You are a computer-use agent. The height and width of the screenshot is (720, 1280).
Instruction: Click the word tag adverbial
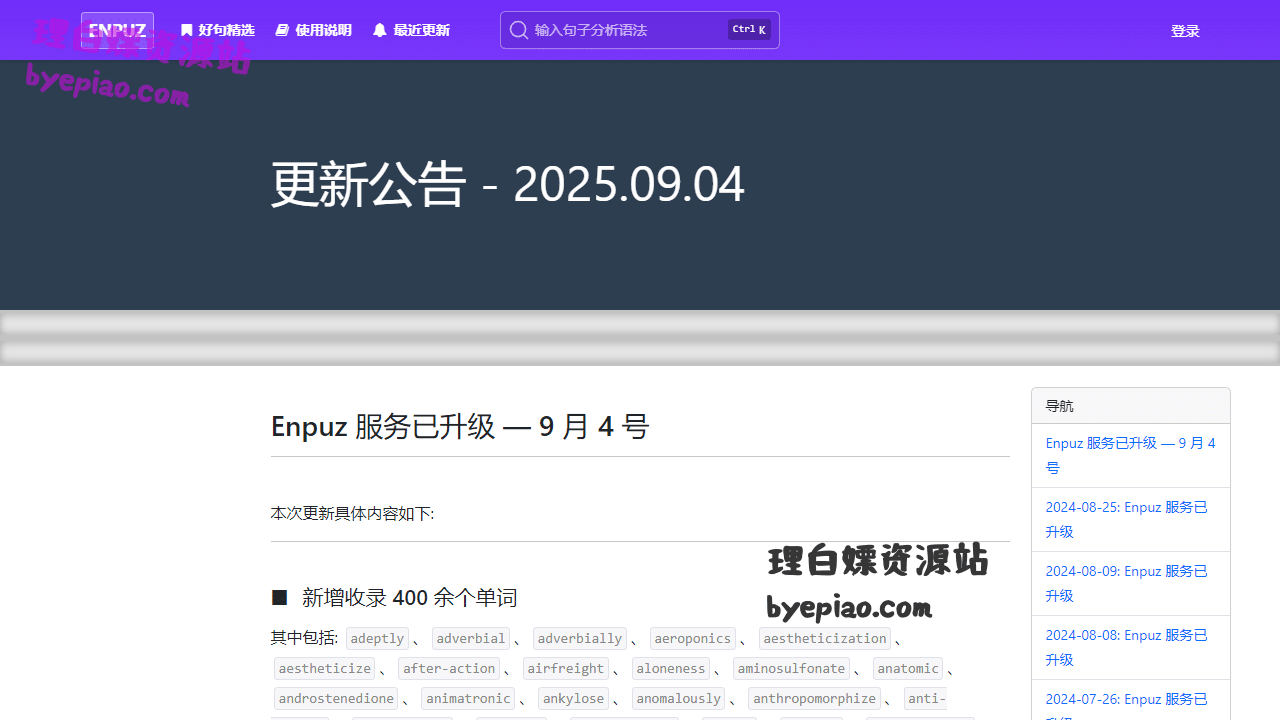point(471,639)
